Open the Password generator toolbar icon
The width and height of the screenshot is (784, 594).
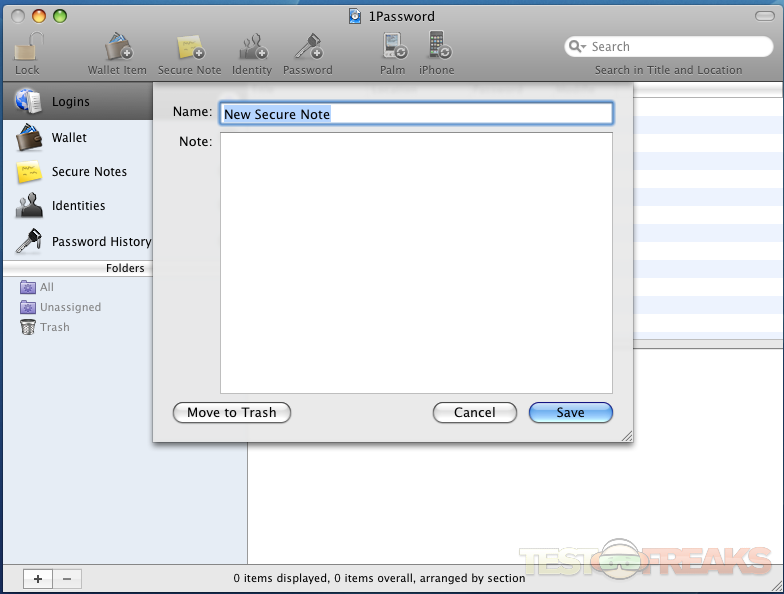point(307,47)
